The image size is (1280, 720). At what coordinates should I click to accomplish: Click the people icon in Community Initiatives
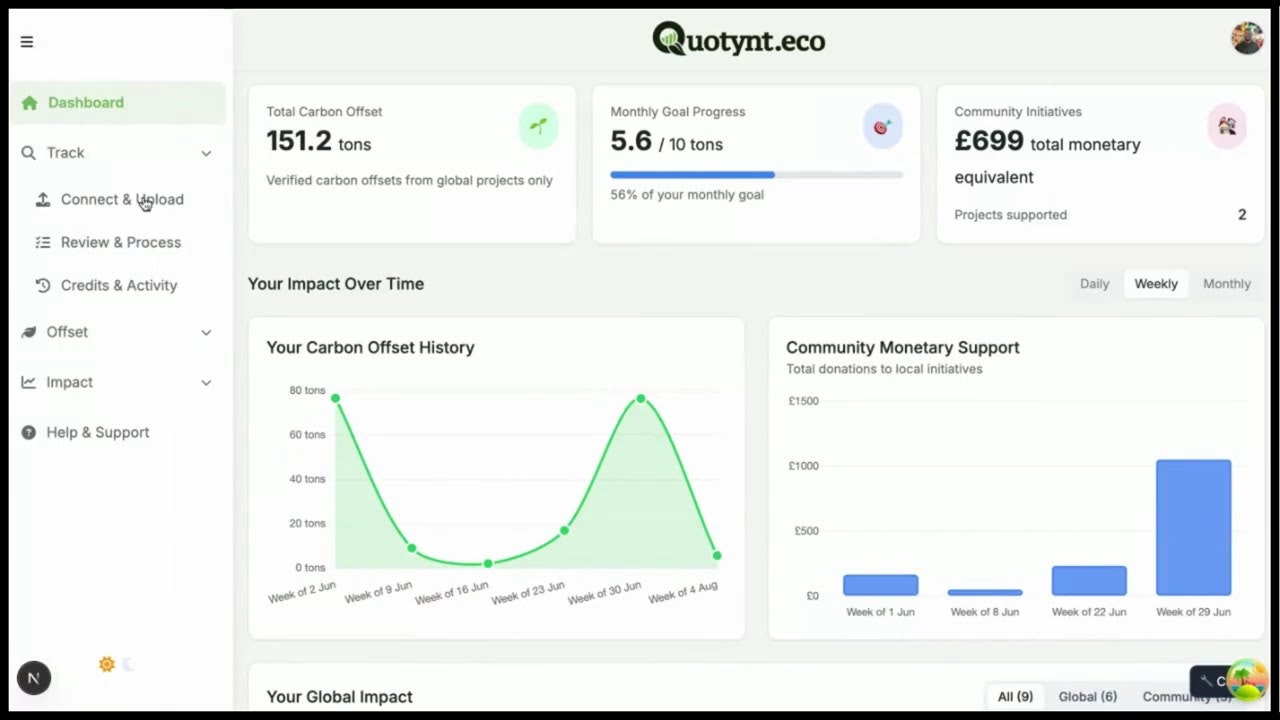tap(1227, 126)
